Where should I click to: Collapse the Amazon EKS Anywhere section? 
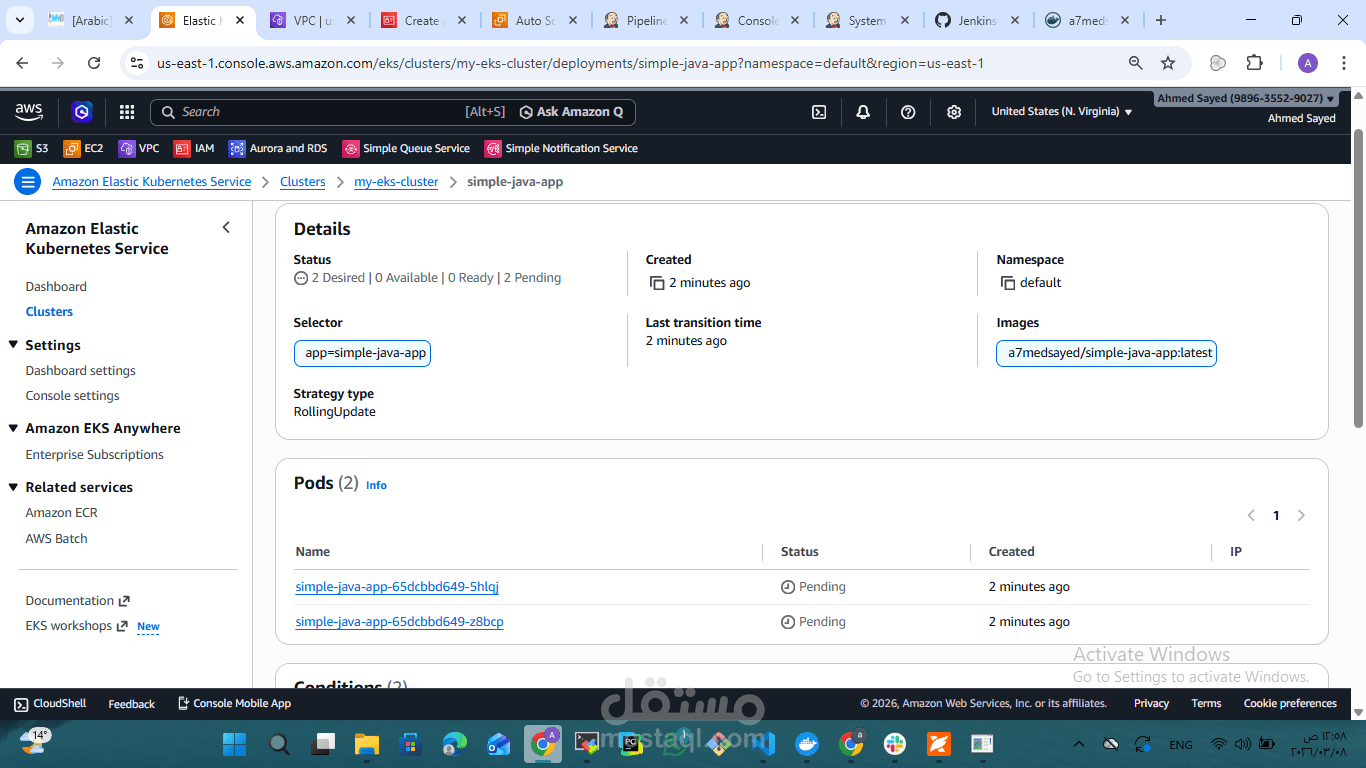click(14, 428)
